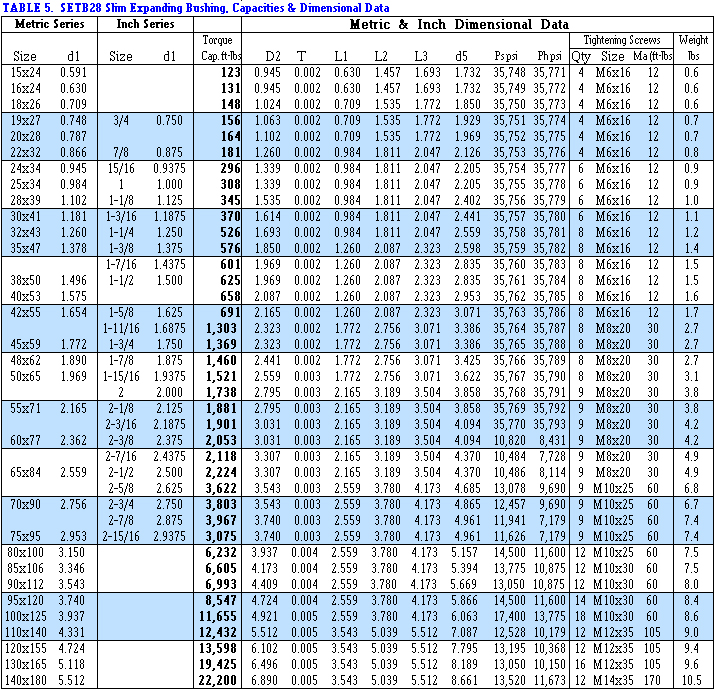Select the D2 column header
Viewport: 715px width, 690px height.
click(273, 56)
